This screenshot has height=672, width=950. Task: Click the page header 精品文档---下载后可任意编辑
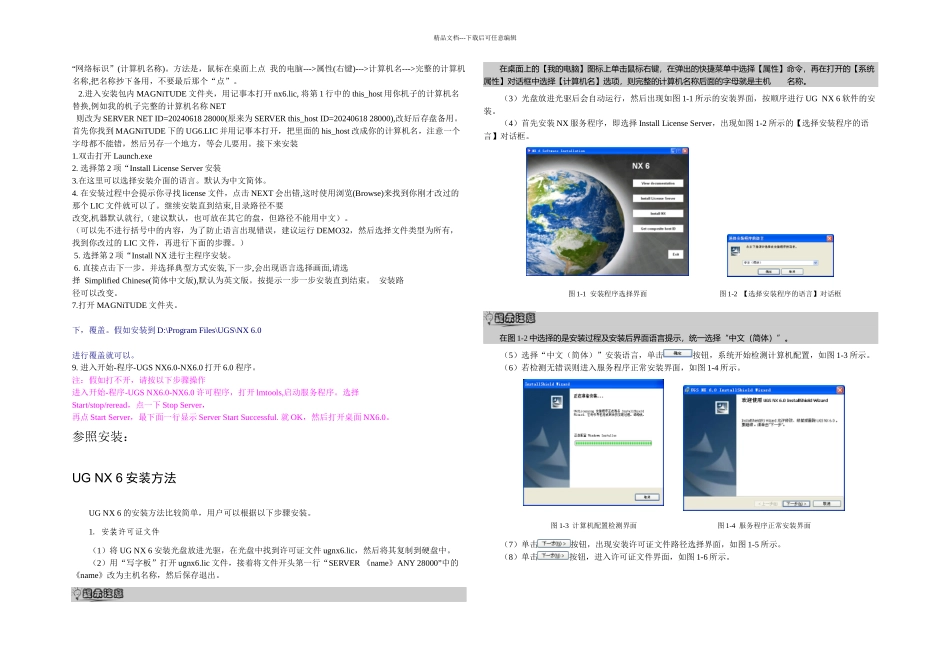[x=475, y=38]
